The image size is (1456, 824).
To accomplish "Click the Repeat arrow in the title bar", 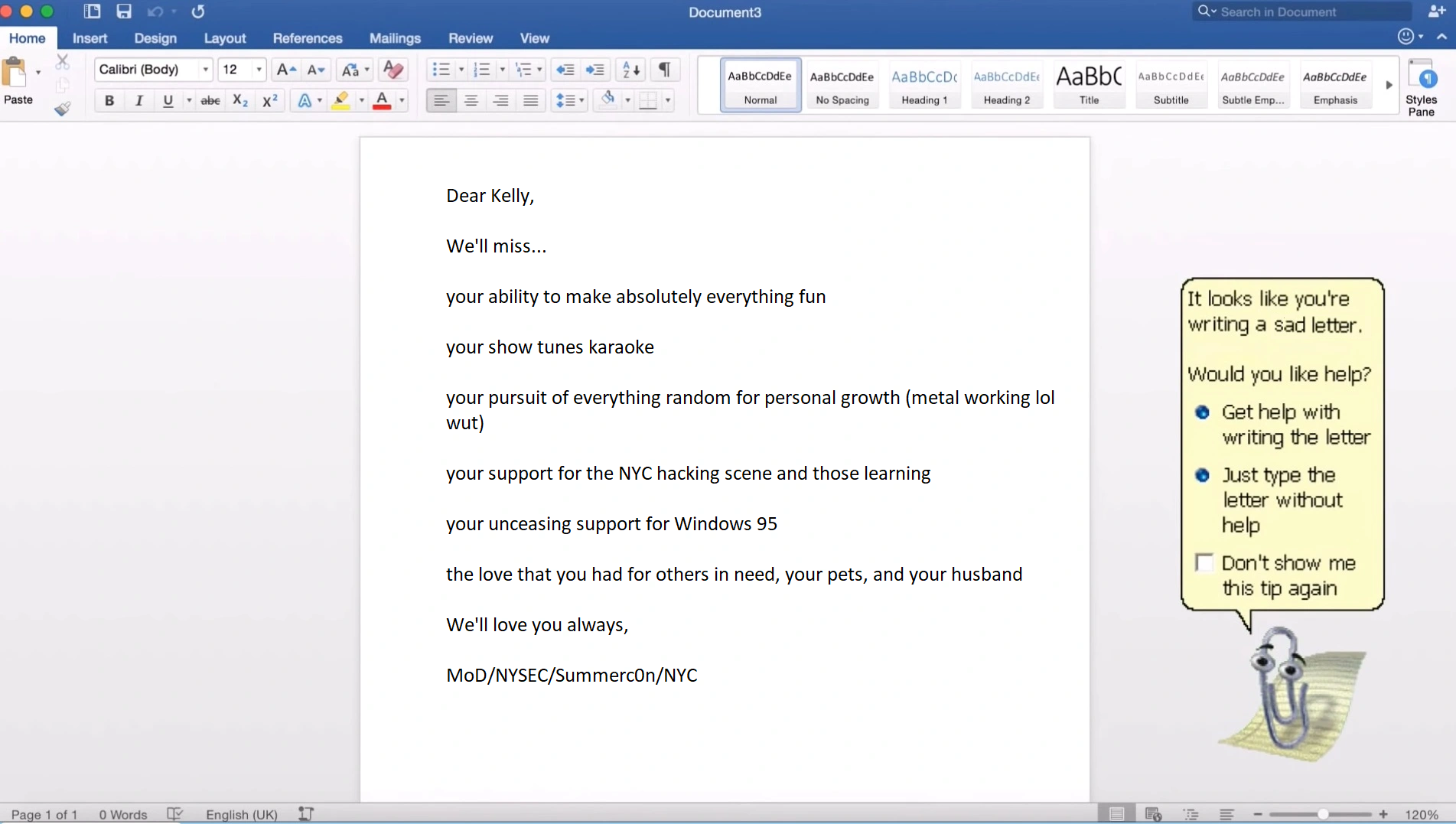I will point(198,11).
